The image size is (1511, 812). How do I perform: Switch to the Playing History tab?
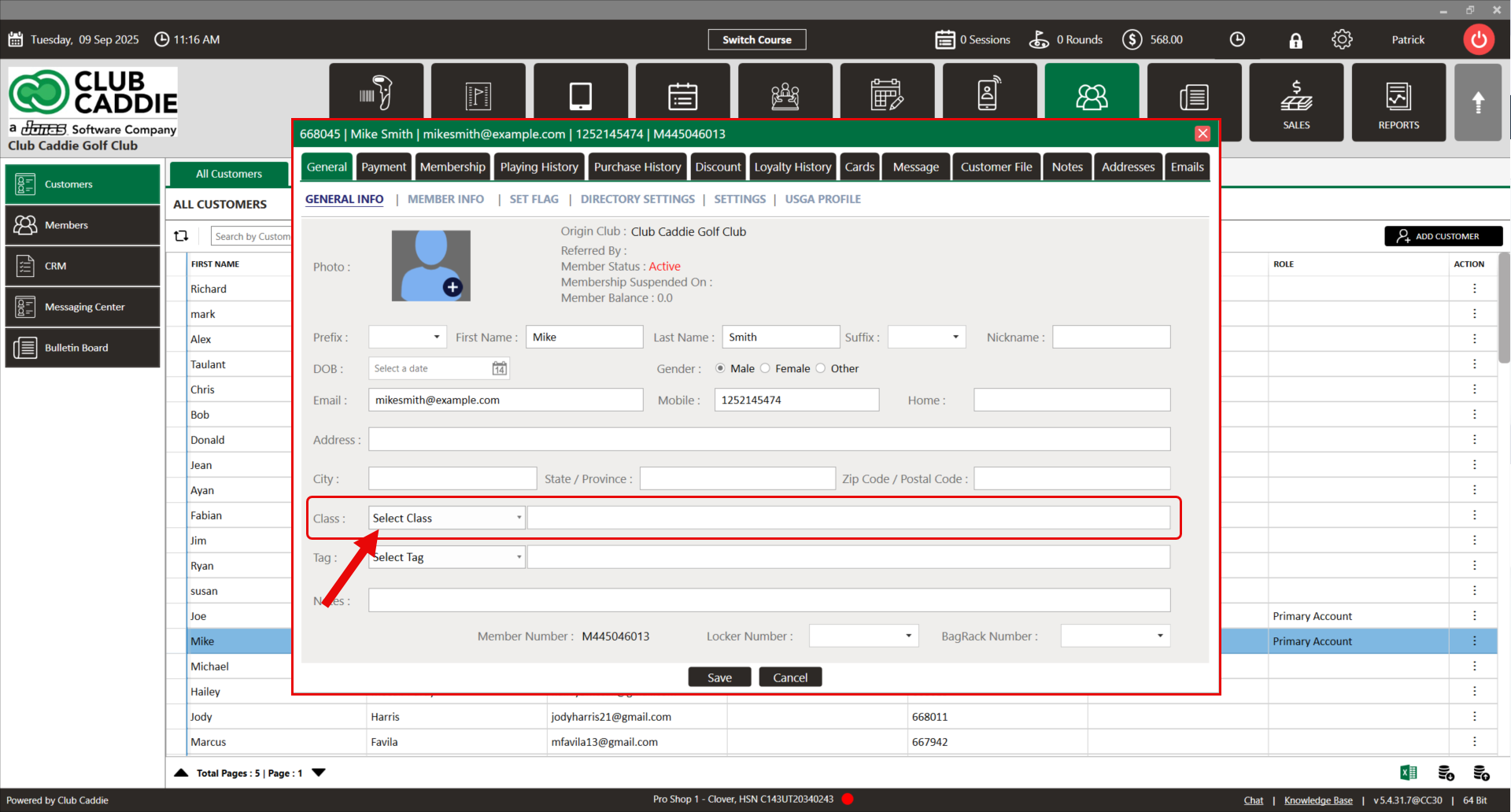(539, 167)
